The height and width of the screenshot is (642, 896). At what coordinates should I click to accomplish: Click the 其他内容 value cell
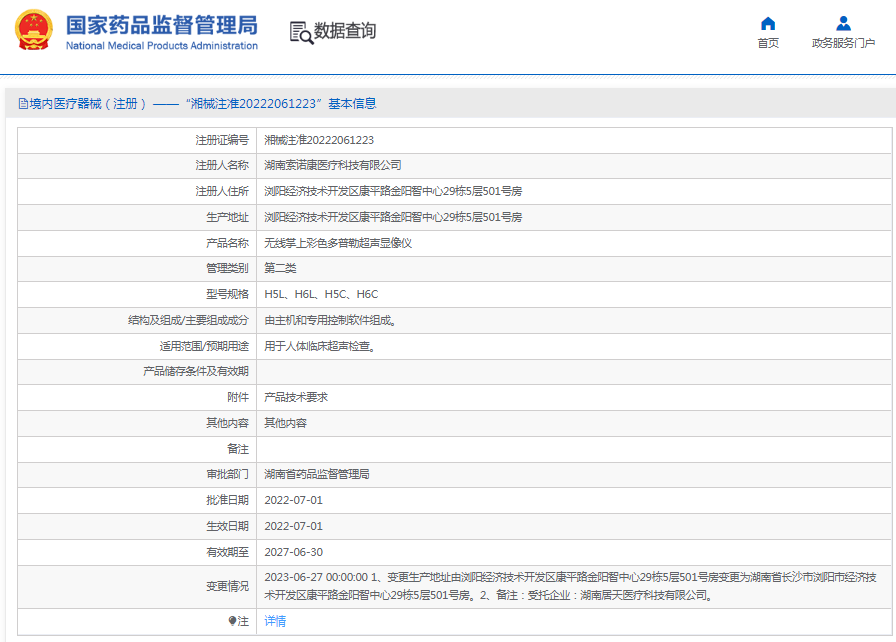(285, 423)
